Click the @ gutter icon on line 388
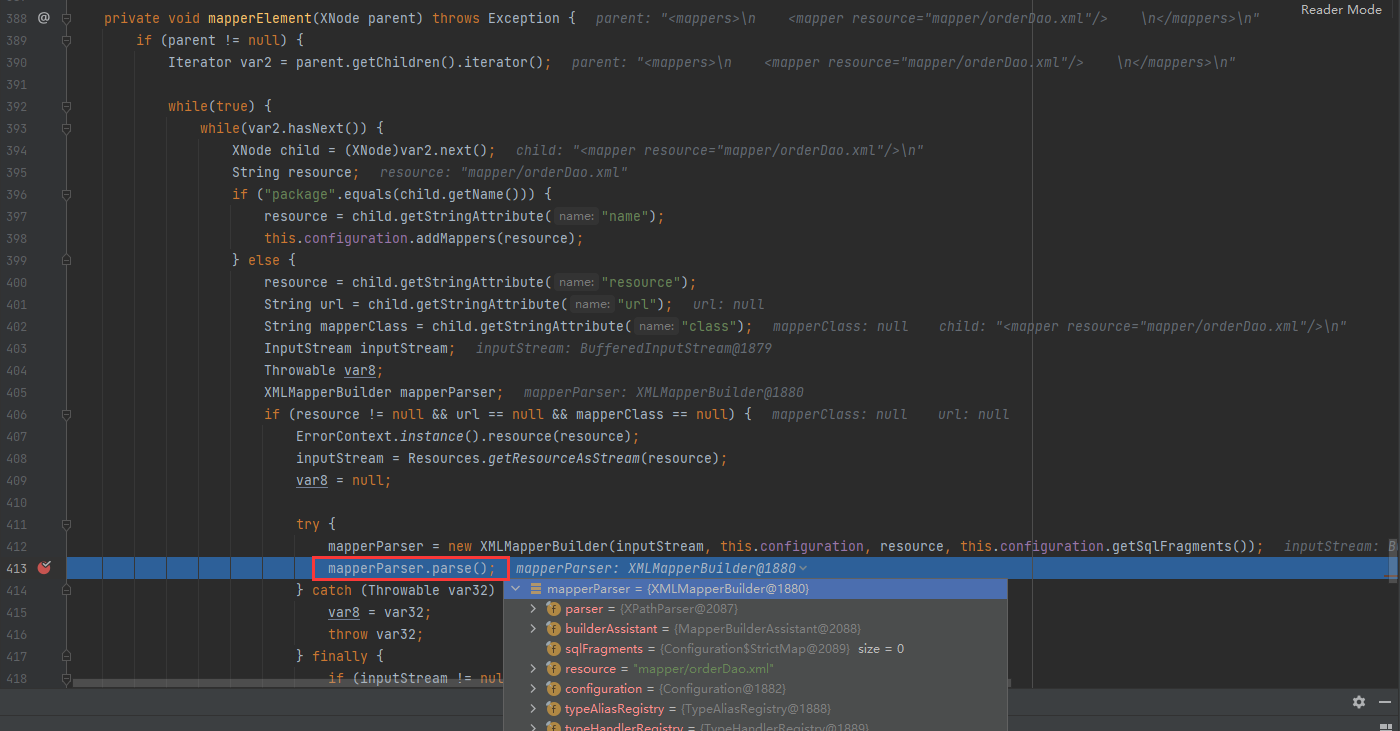Image resolution: width=1400 pixels, height=731 pixels. click(44, 18)
